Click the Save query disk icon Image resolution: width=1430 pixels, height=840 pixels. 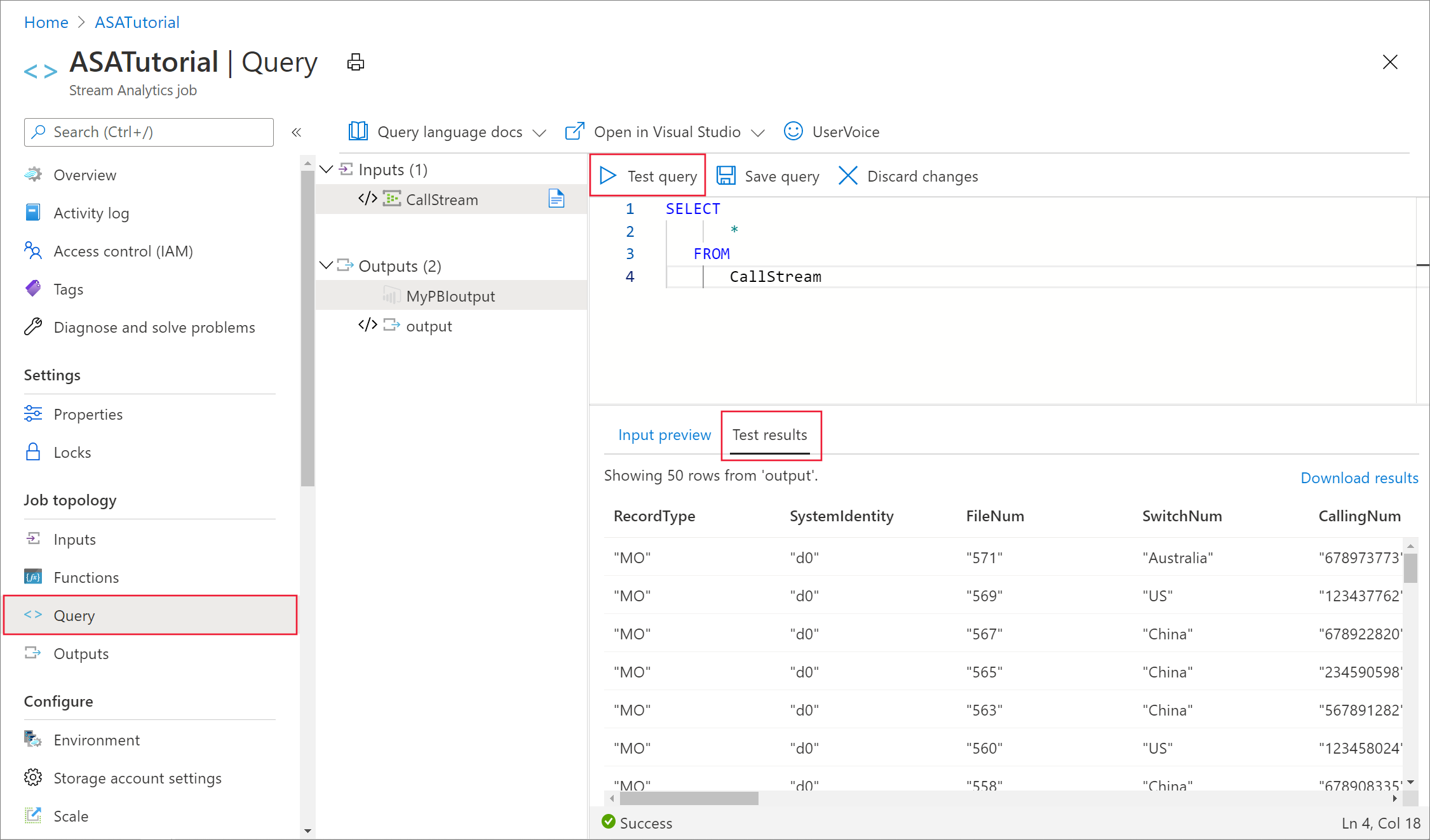[x=726, y=176]
